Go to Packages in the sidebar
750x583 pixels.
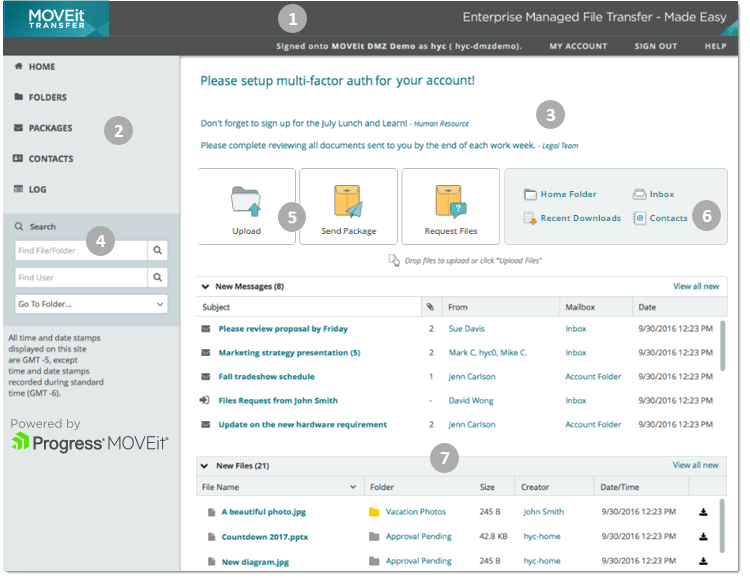(50, 128)
